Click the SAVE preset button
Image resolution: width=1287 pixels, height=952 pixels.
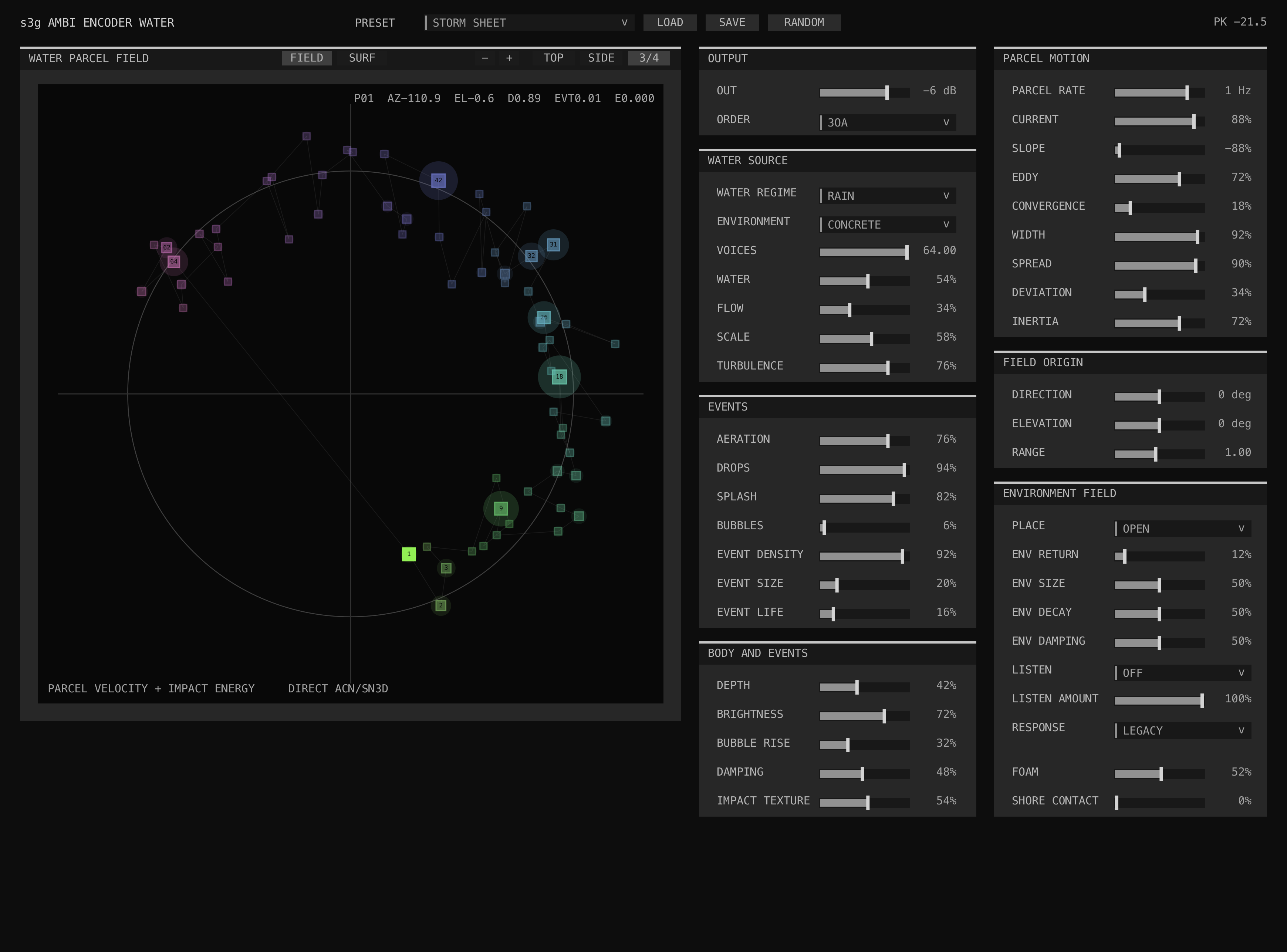(732, 23)
